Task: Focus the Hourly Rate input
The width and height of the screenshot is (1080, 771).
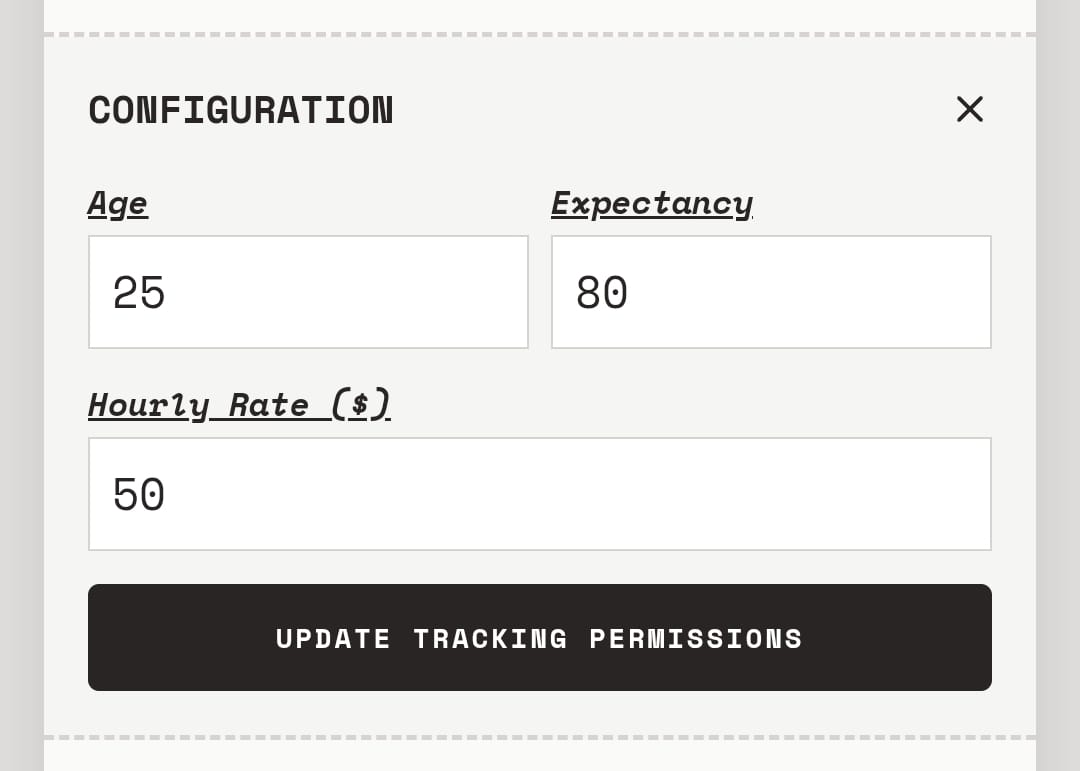Action: (x=540, y=494)
